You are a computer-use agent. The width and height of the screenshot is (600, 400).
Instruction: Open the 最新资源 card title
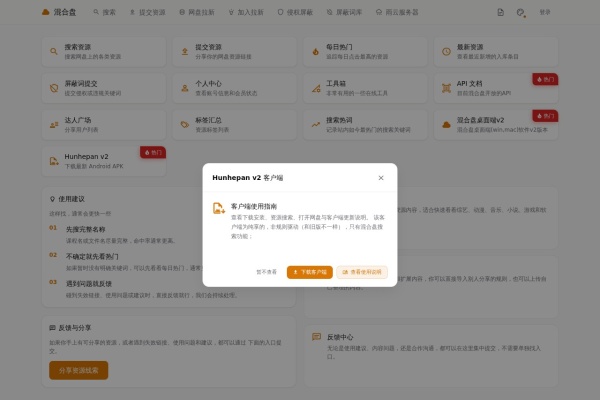pos(470,47)
